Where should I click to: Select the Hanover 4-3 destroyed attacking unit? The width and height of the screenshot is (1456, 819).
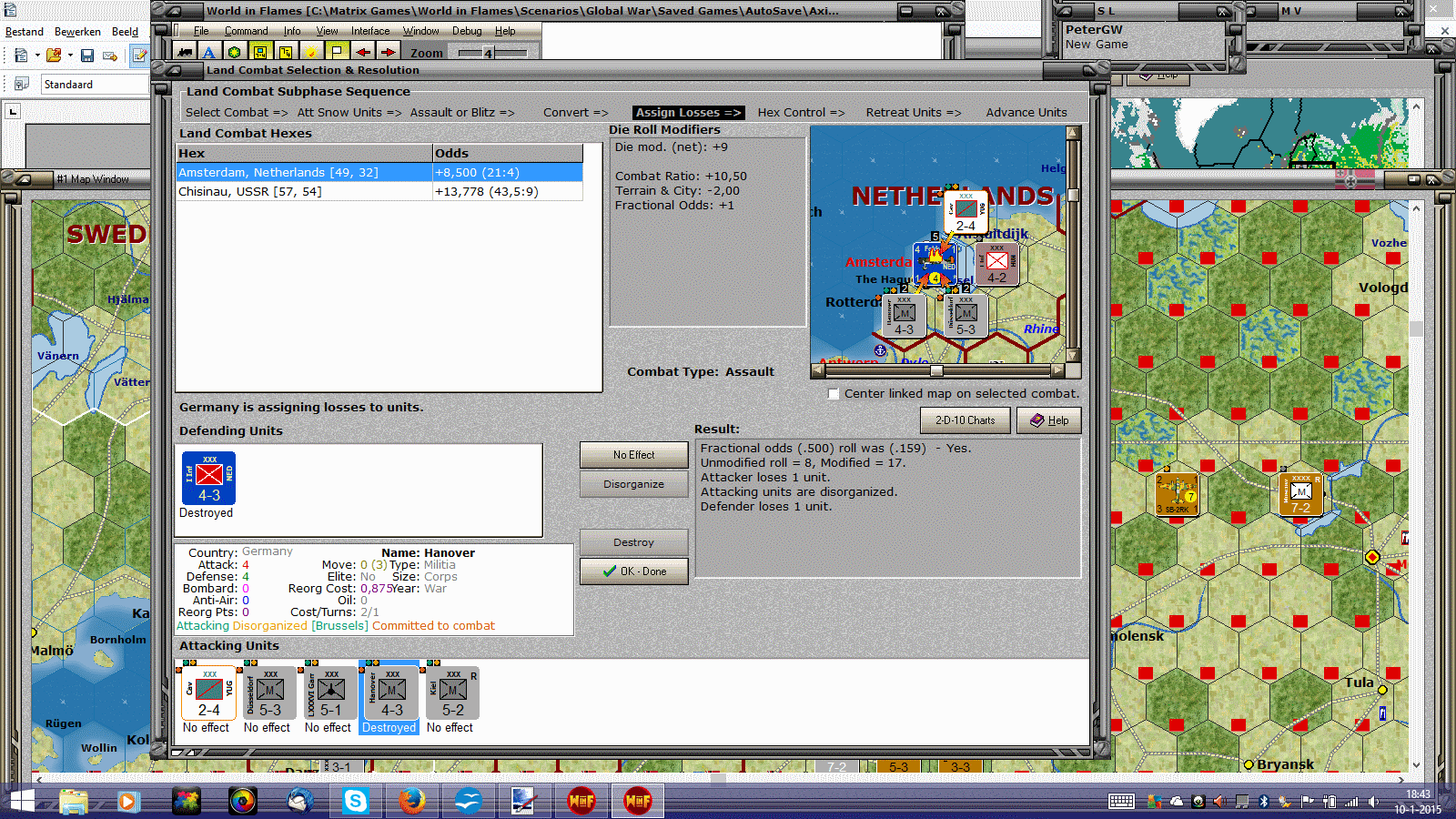coord(392,693)
